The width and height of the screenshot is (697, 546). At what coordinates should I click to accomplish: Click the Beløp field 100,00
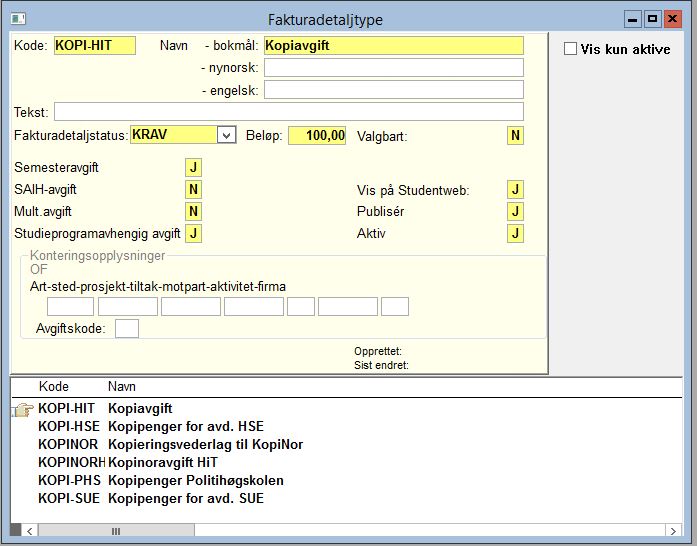pyautogui.click(x=317, y=136)
